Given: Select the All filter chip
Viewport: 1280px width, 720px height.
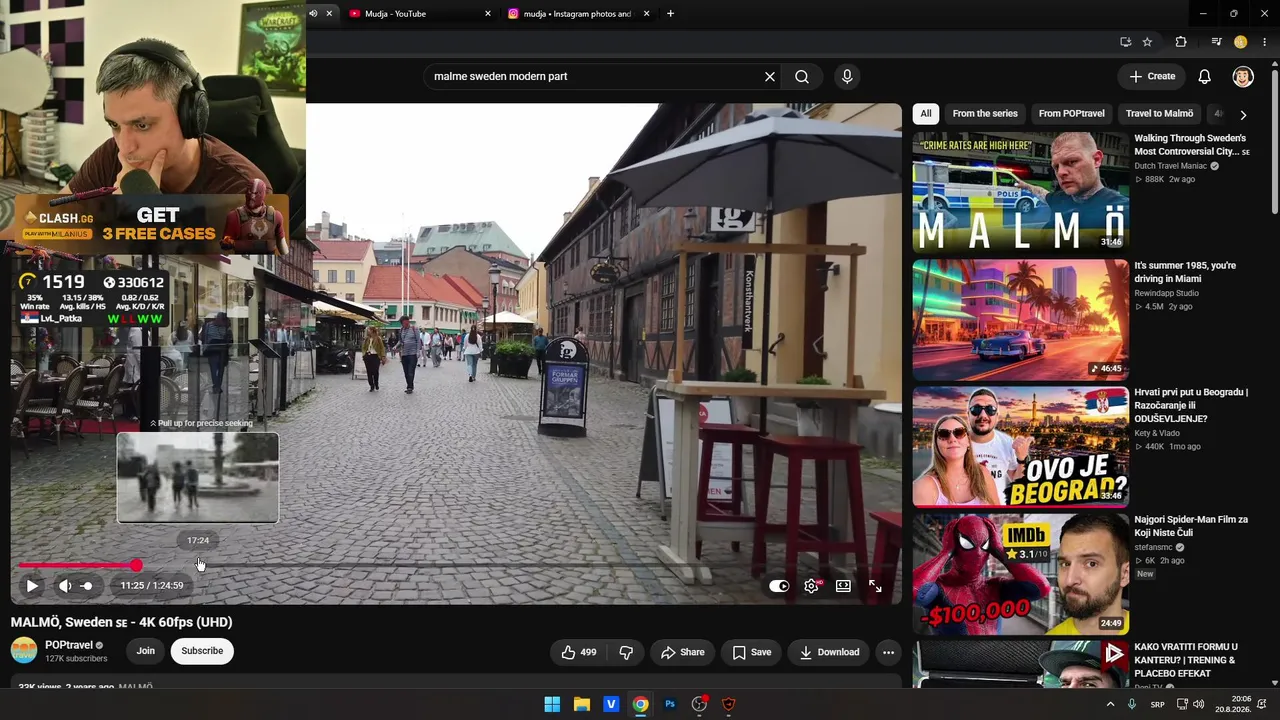Looking at the screenshot, I should [x=926, y=114].
